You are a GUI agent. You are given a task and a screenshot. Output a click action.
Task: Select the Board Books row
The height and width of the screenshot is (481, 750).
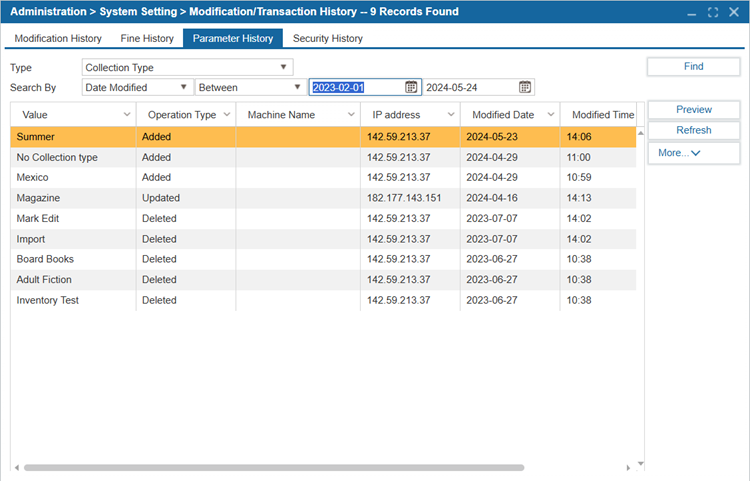323,259
